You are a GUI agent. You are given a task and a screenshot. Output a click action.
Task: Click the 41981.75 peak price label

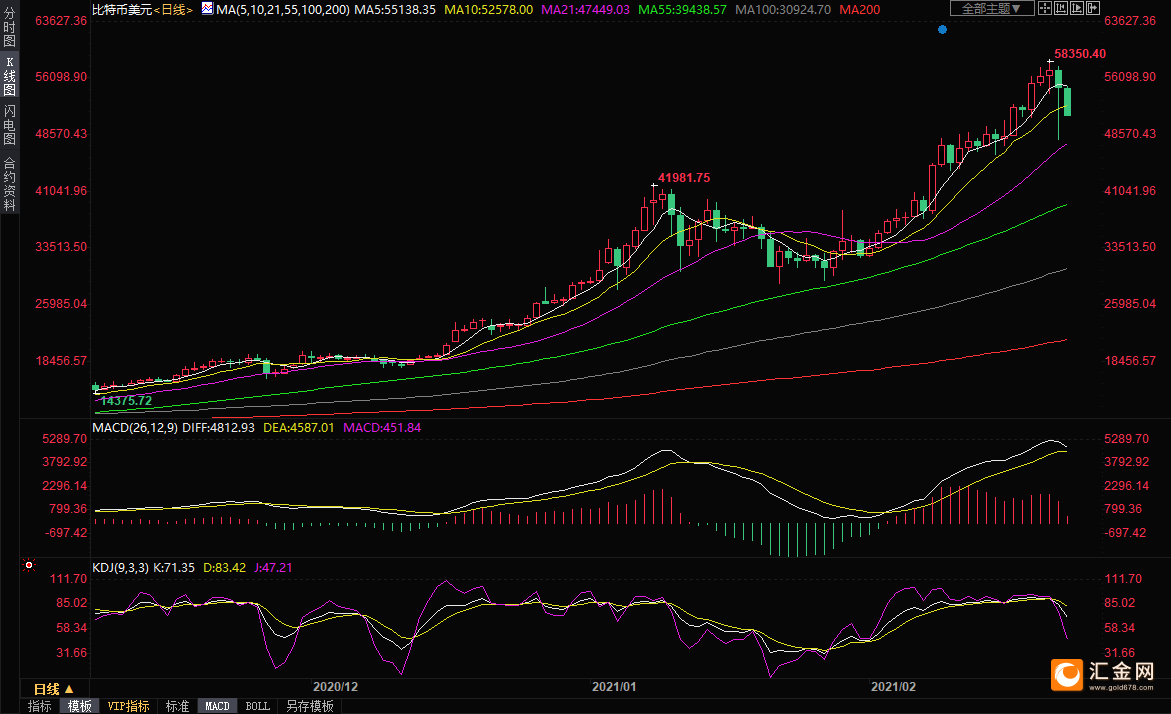click(684, 178)
